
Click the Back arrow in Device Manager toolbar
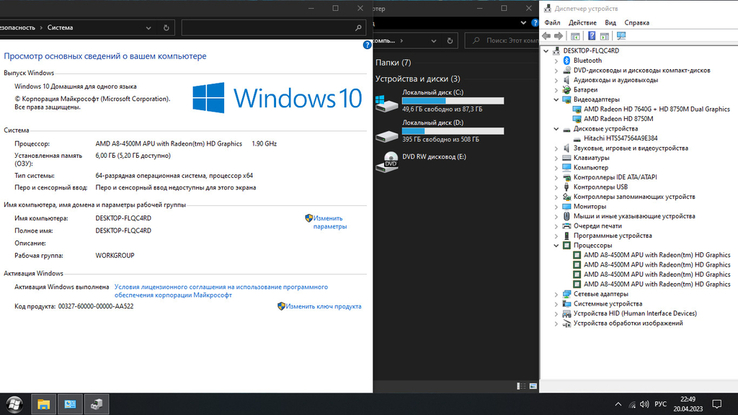(x=546, y=36)
